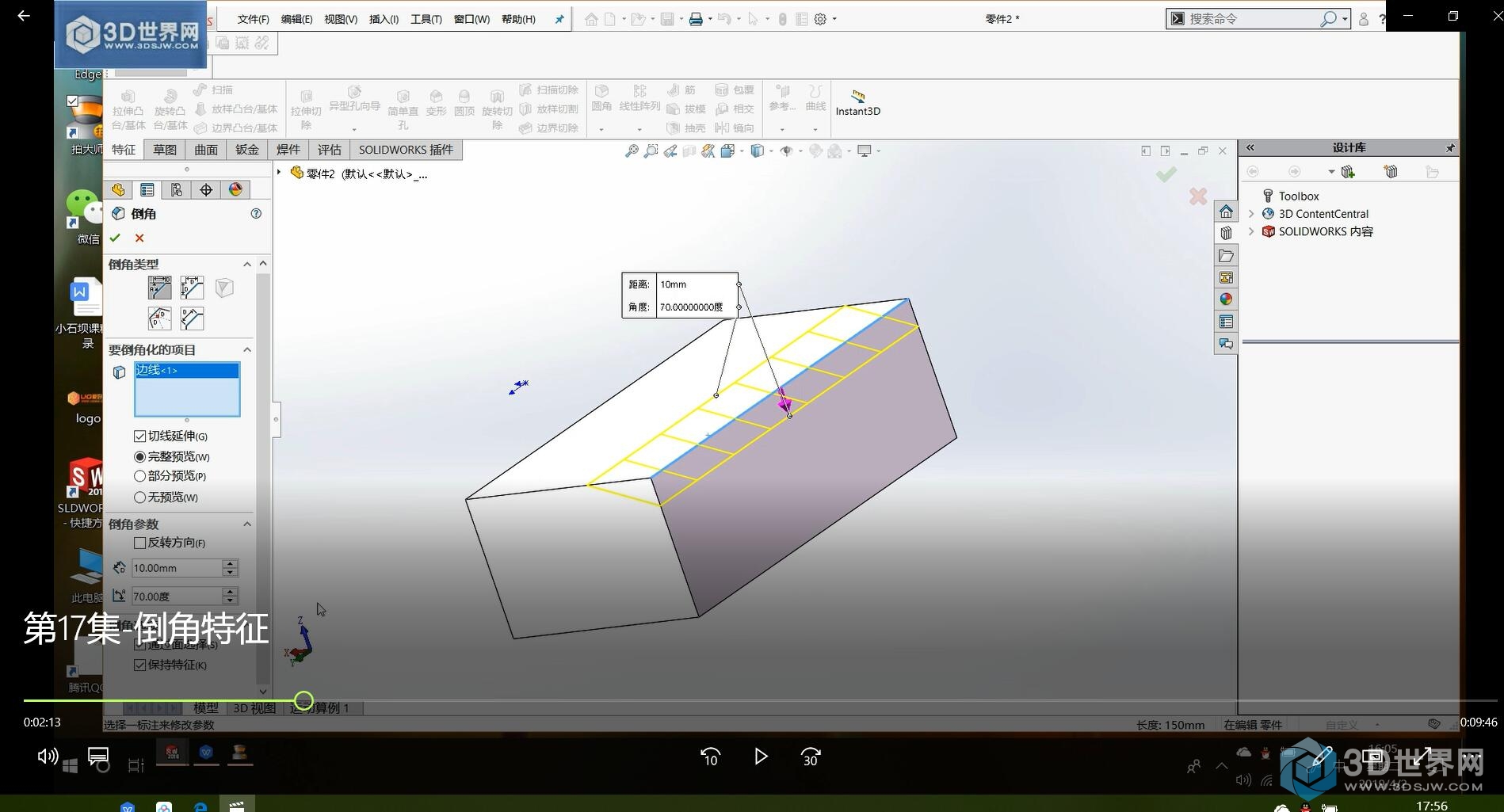
Task: Click 搜索命令 search command box
Action: tap(1252, 19)
